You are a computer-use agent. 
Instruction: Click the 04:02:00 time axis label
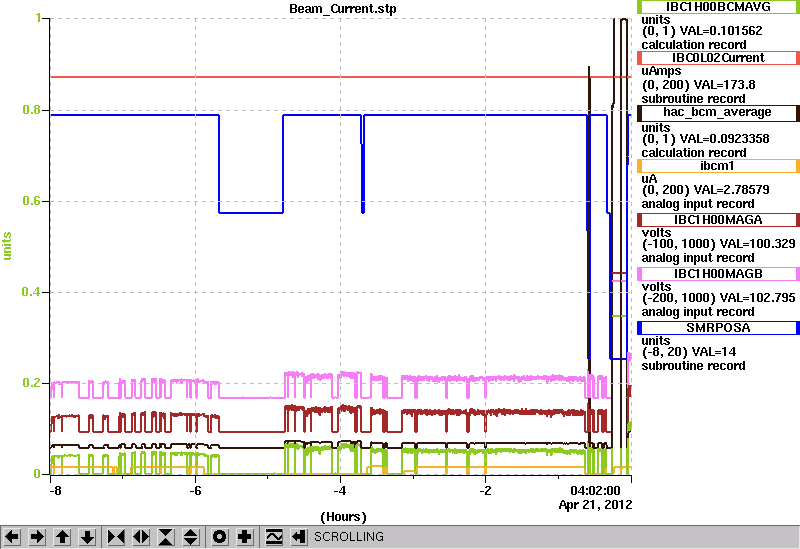pos(595,491)
